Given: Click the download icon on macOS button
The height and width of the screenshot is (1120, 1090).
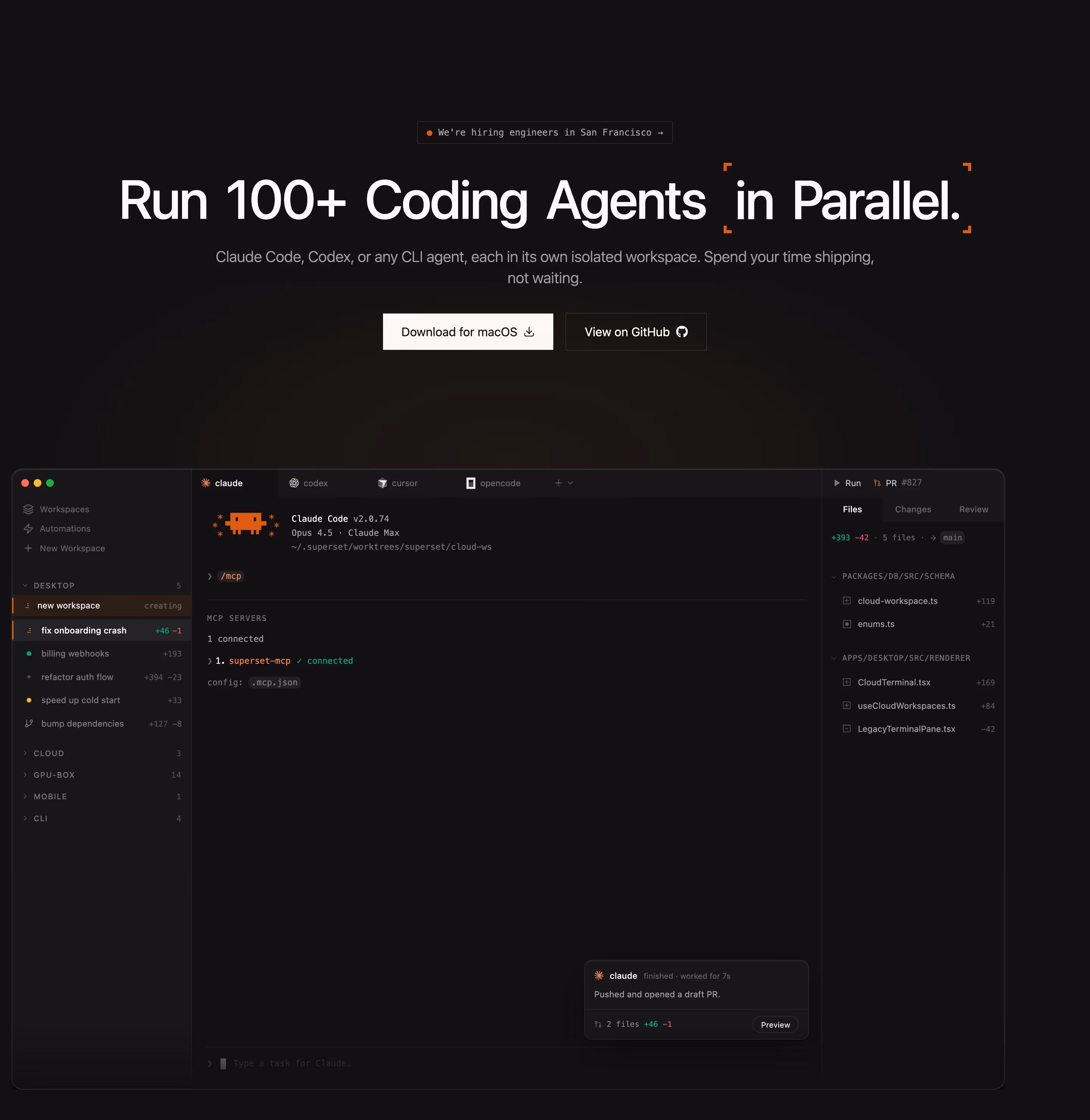Looking at the screenshot, I should [529, 332].
